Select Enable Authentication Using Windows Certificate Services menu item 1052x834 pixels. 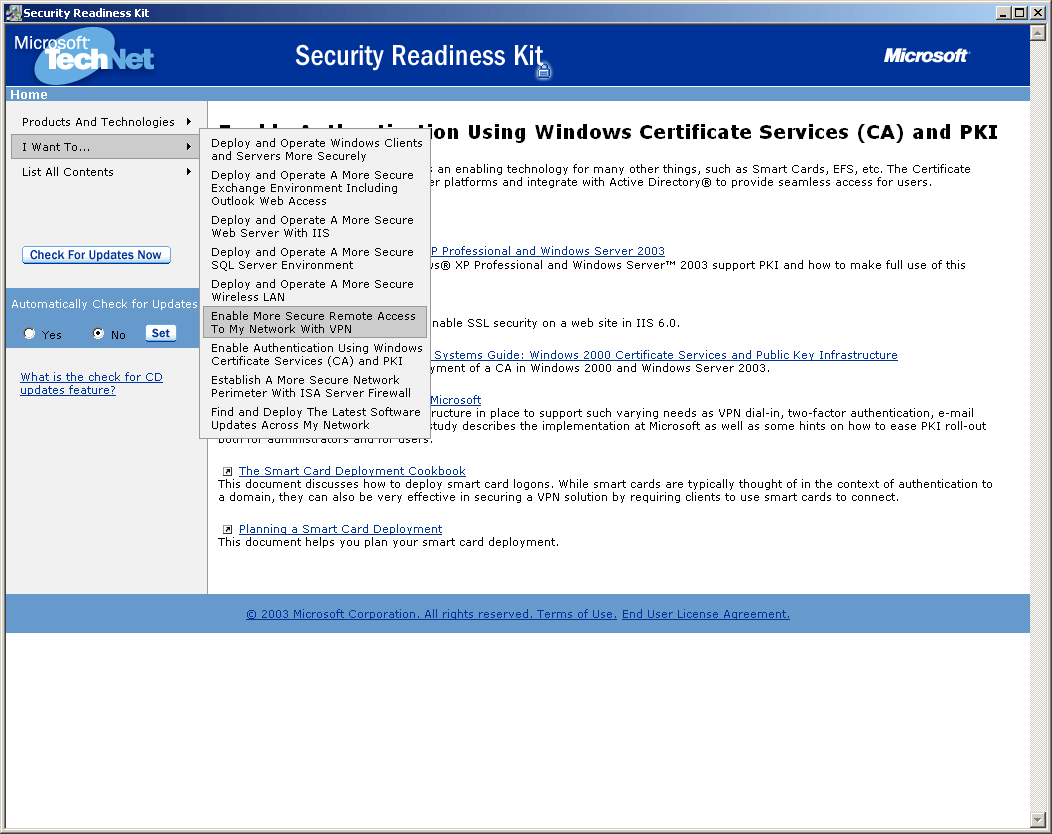click(315, 354)
